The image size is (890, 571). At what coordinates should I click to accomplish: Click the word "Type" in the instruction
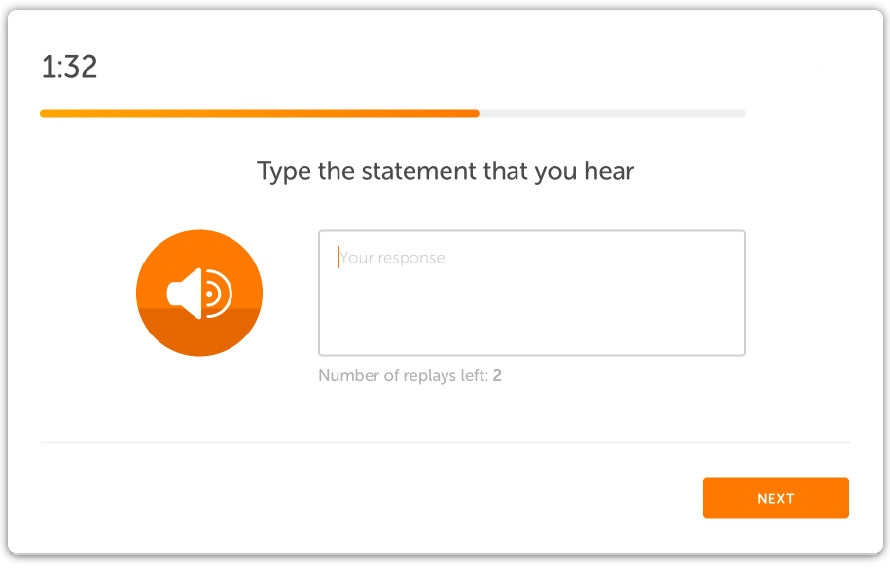pos(283,172)
